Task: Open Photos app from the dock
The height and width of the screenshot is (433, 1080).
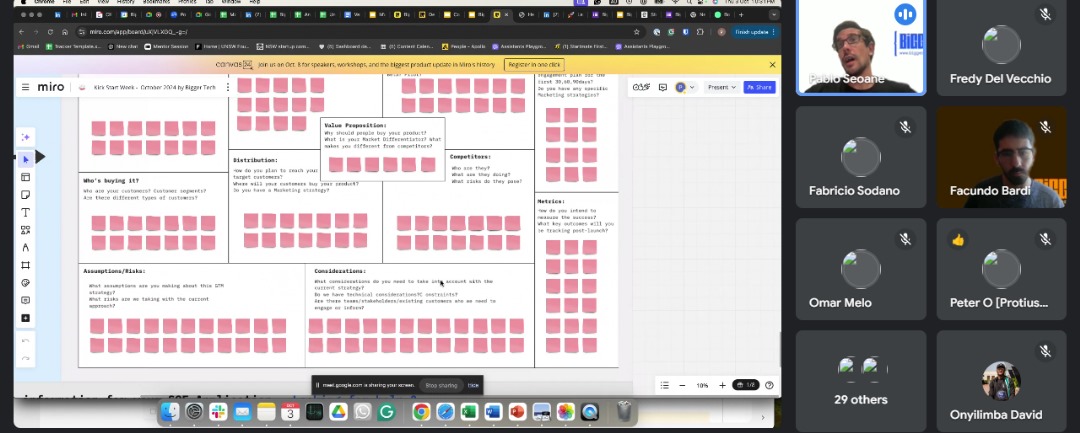Action: 565,412
